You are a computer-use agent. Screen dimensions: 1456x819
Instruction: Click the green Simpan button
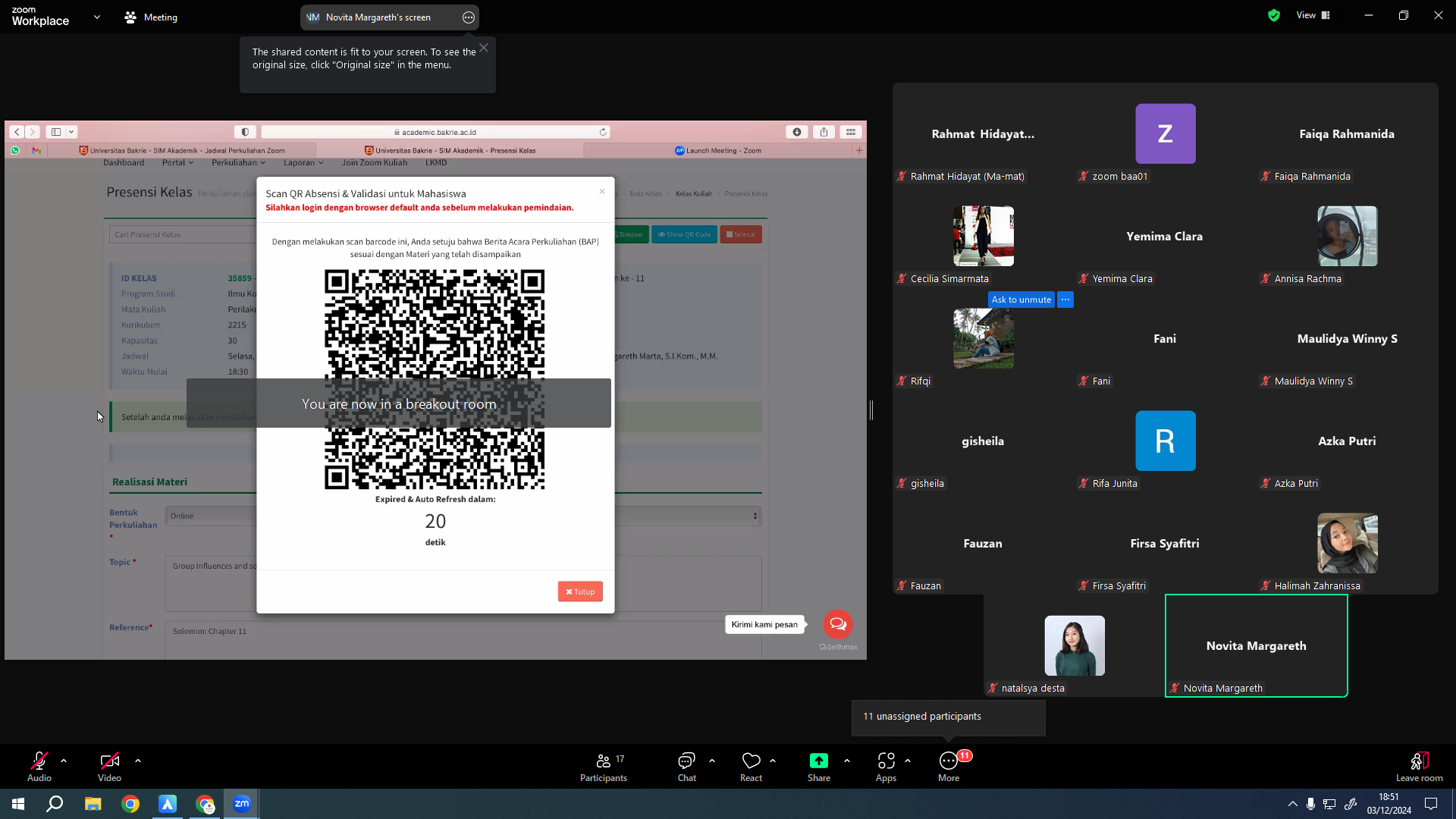(629, 234)
